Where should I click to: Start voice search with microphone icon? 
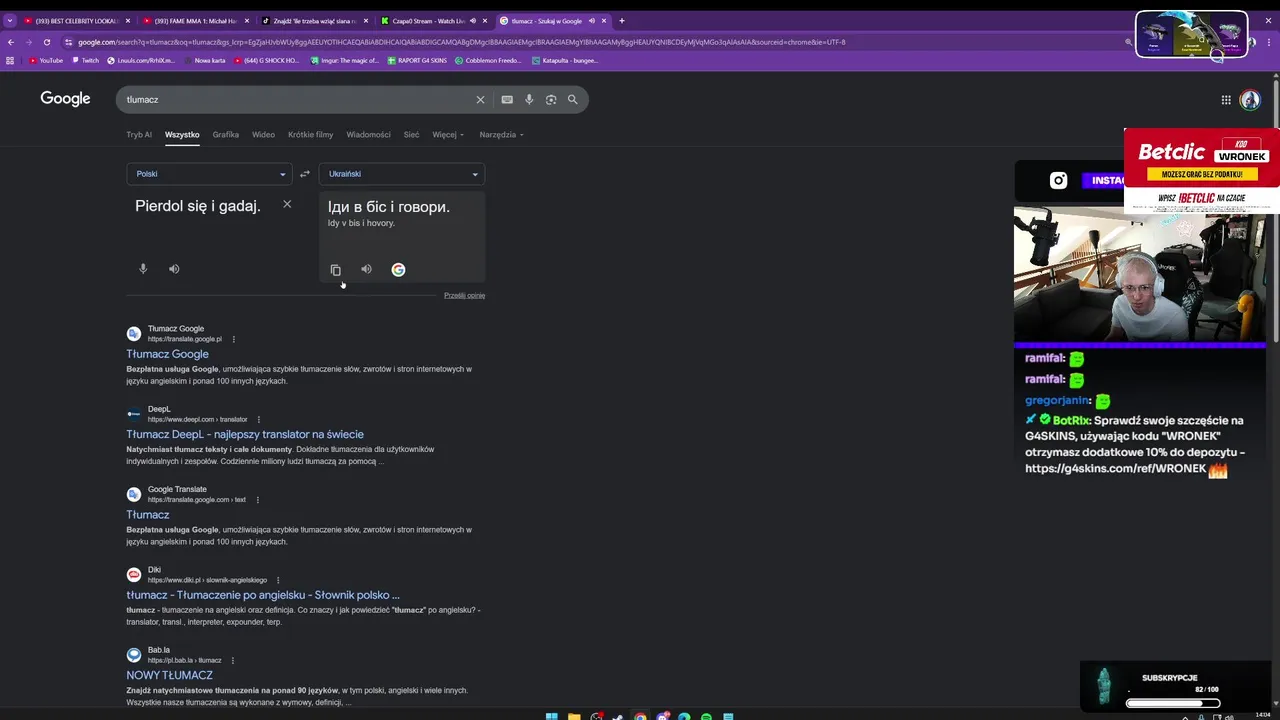[529, 100]
